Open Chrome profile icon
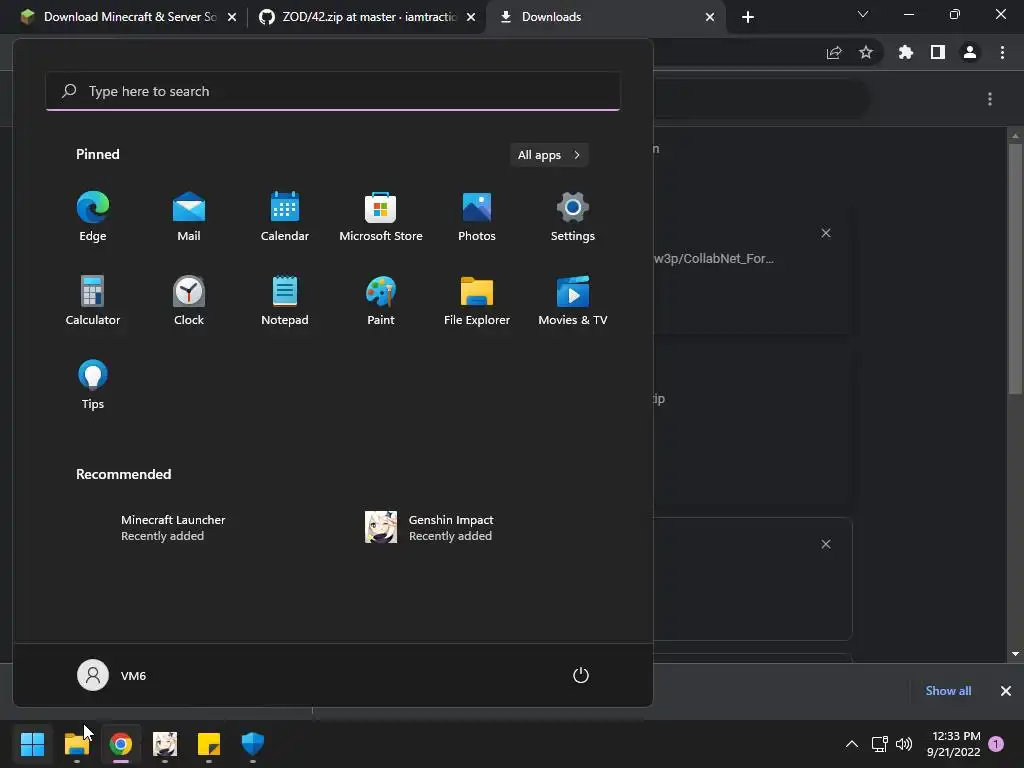1024x768 pixels. 970,53
